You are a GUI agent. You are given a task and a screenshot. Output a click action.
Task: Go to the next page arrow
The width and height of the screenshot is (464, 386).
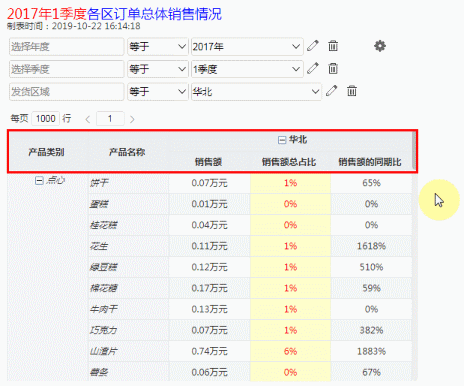pos(132,119)
